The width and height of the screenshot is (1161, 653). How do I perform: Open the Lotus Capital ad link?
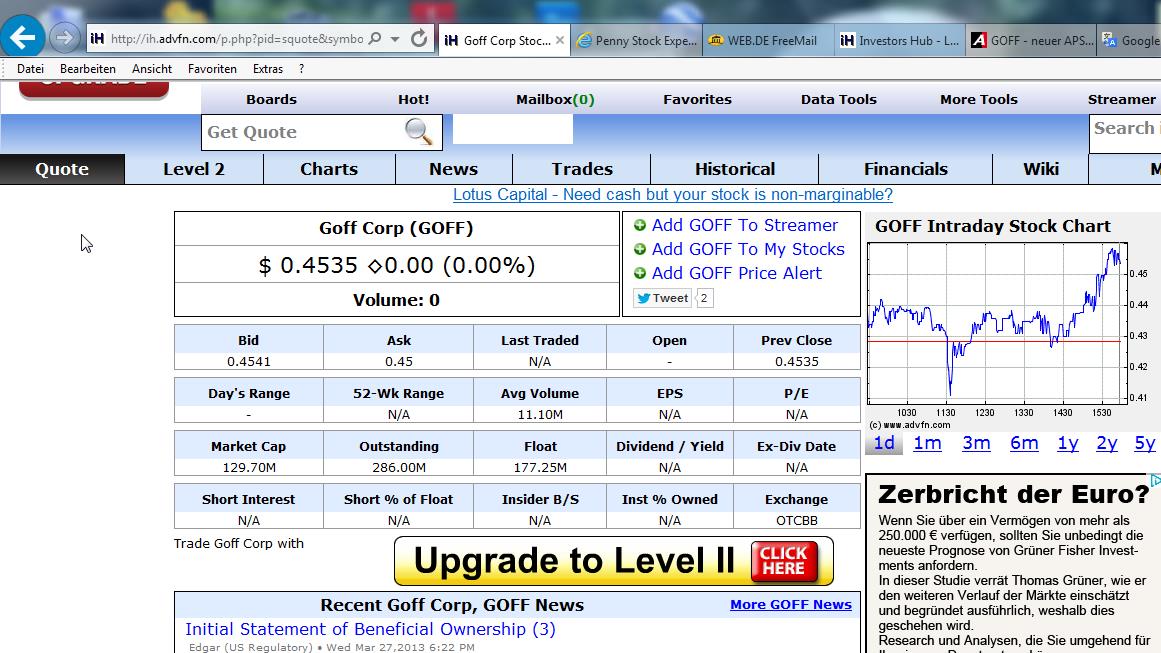pos(672,195)
